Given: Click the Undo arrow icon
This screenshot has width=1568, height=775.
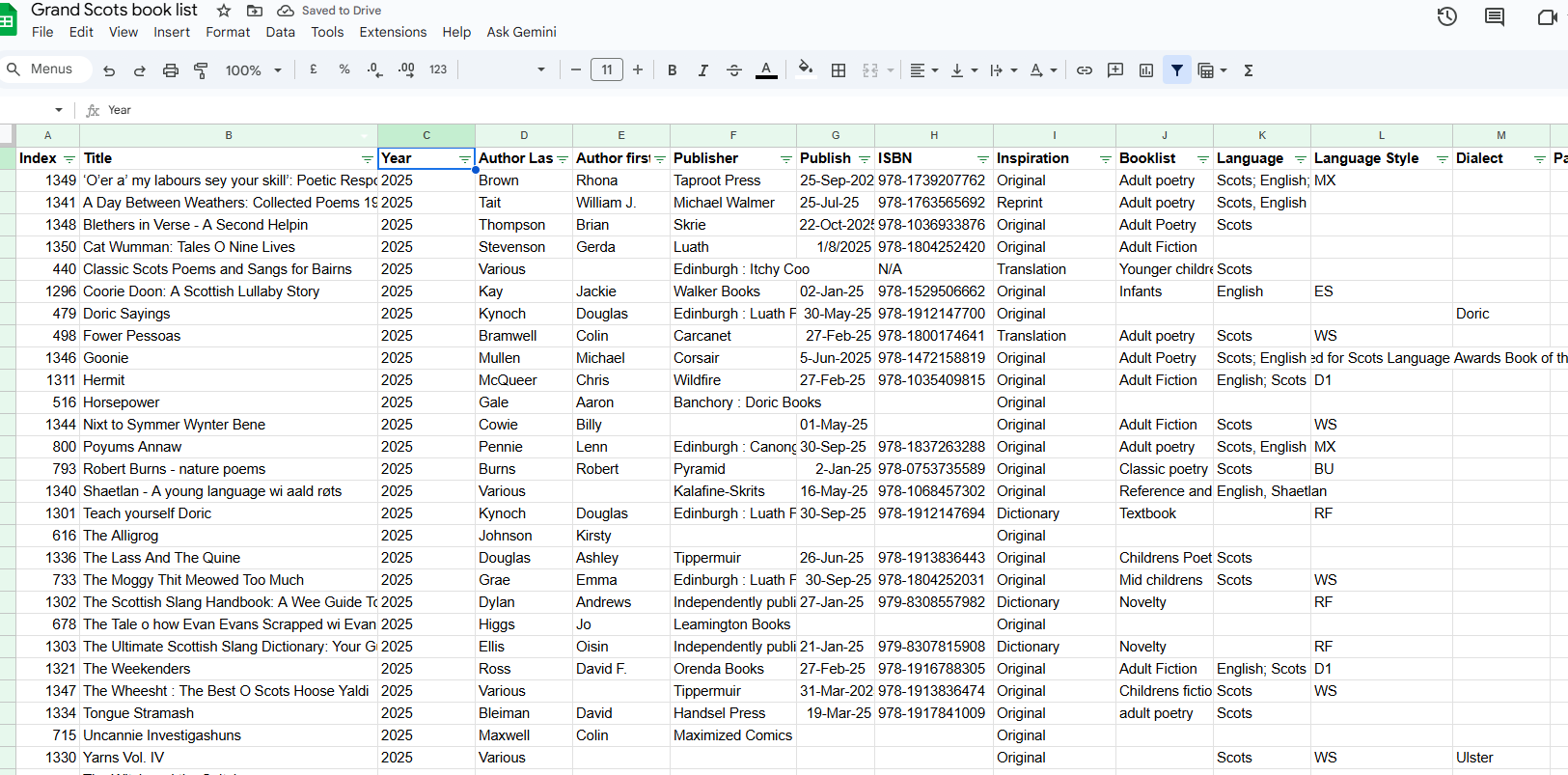Looking at the screenshot, I should click(109, 70).
